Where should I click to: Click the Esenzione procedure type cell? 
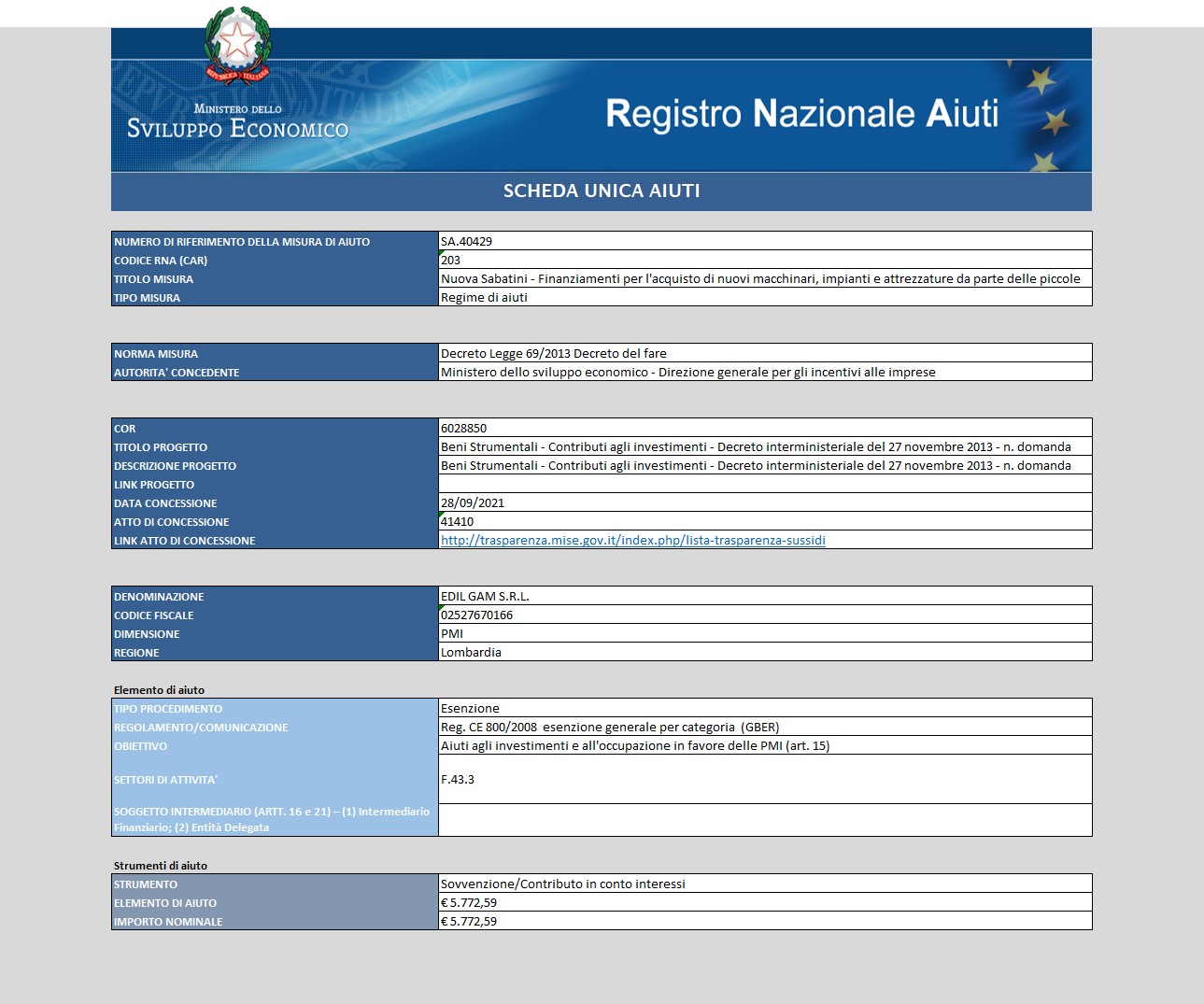(765, 708)
